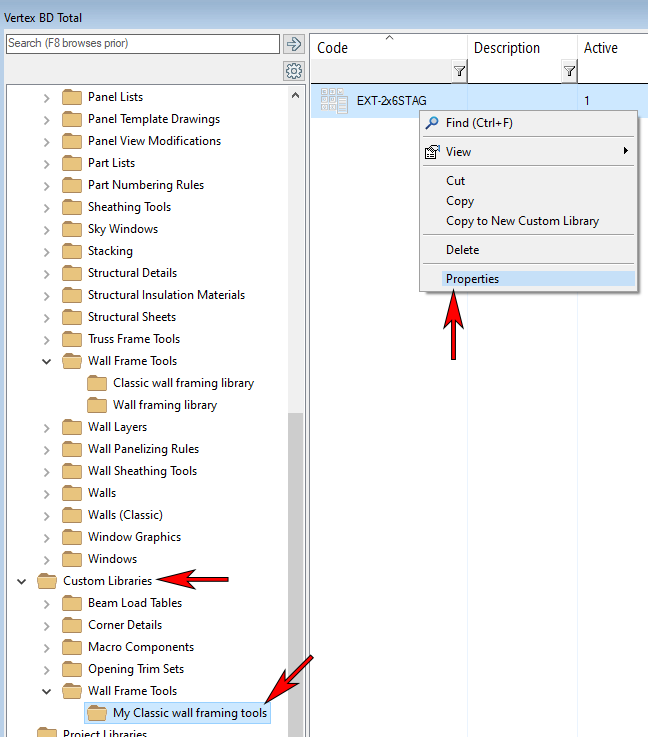Click in the search field
The height and width of the screenshot is (737, 648).
click(143, 44)
